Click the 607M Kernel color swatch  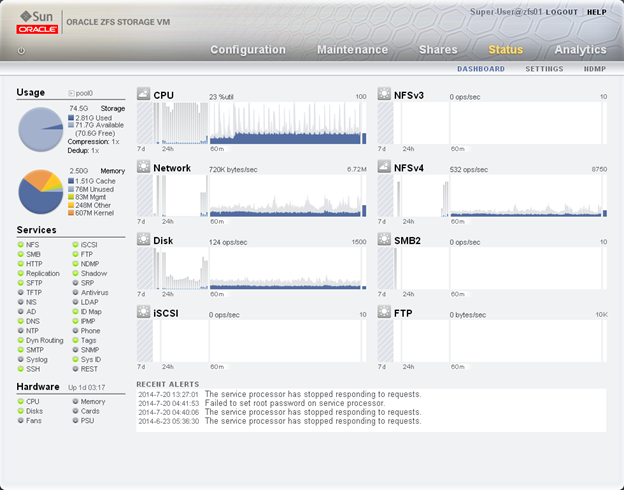coord(71,213)
